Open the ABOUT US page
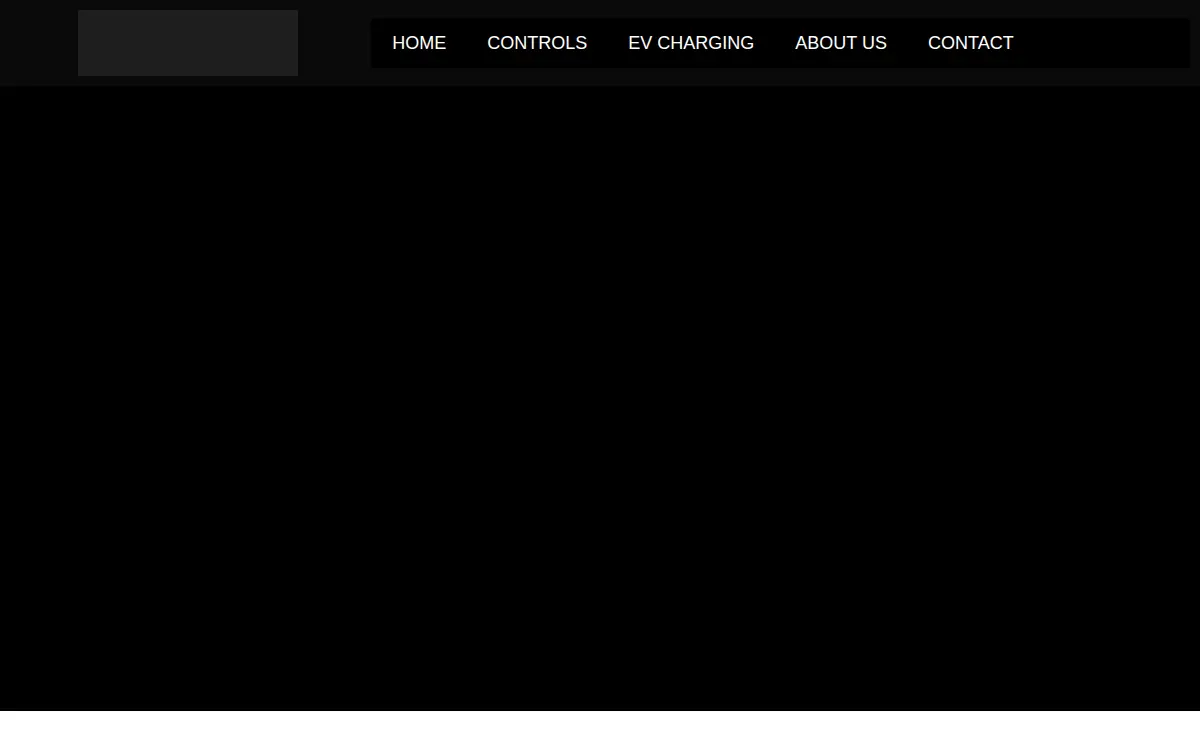Viewport: 1200px width, 750px height. (x=841, y=43)
